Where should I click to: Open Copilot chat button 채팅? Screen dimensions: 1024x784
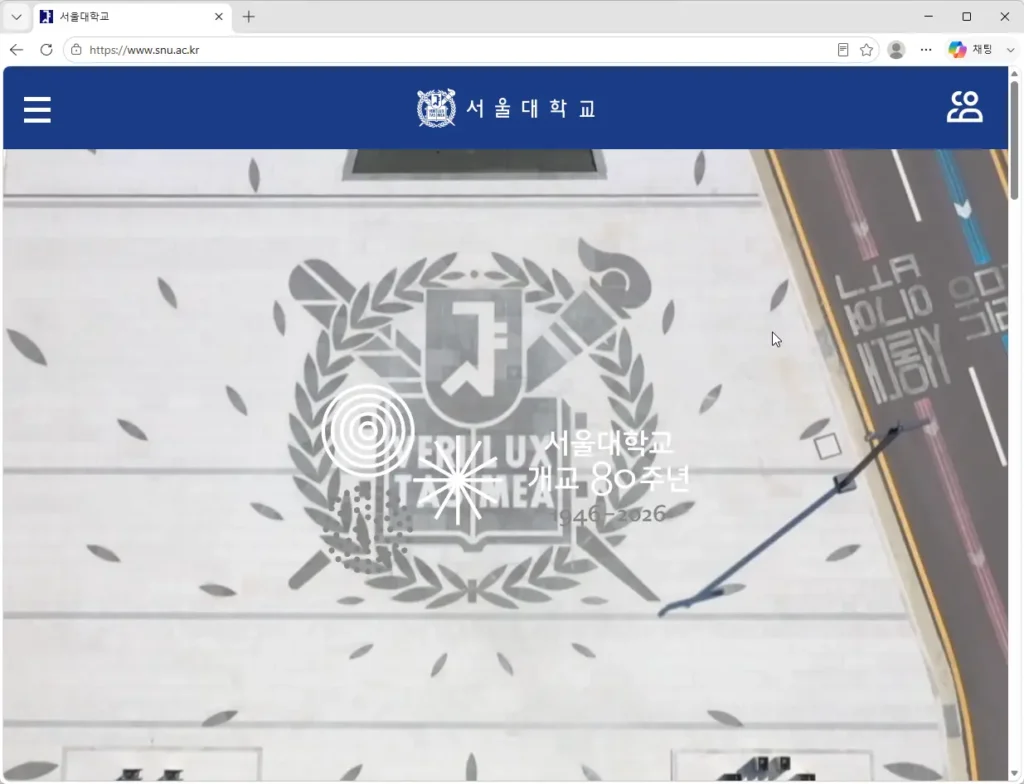[x=970, y=50]
